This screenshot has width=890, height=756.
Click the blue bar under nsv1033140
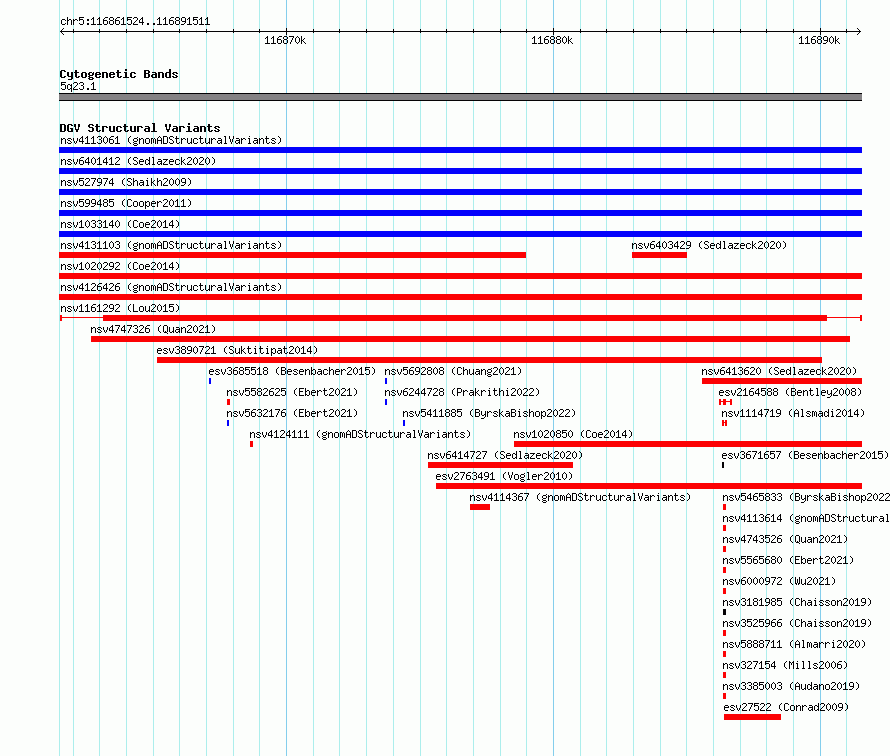460,234
